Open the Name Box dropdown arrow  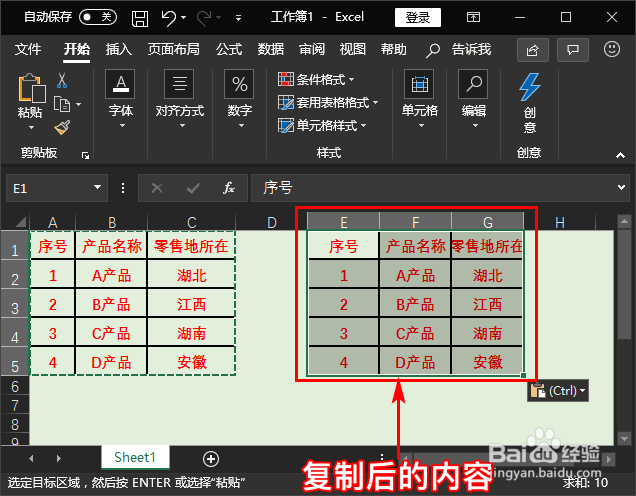[x=97, y=187]
